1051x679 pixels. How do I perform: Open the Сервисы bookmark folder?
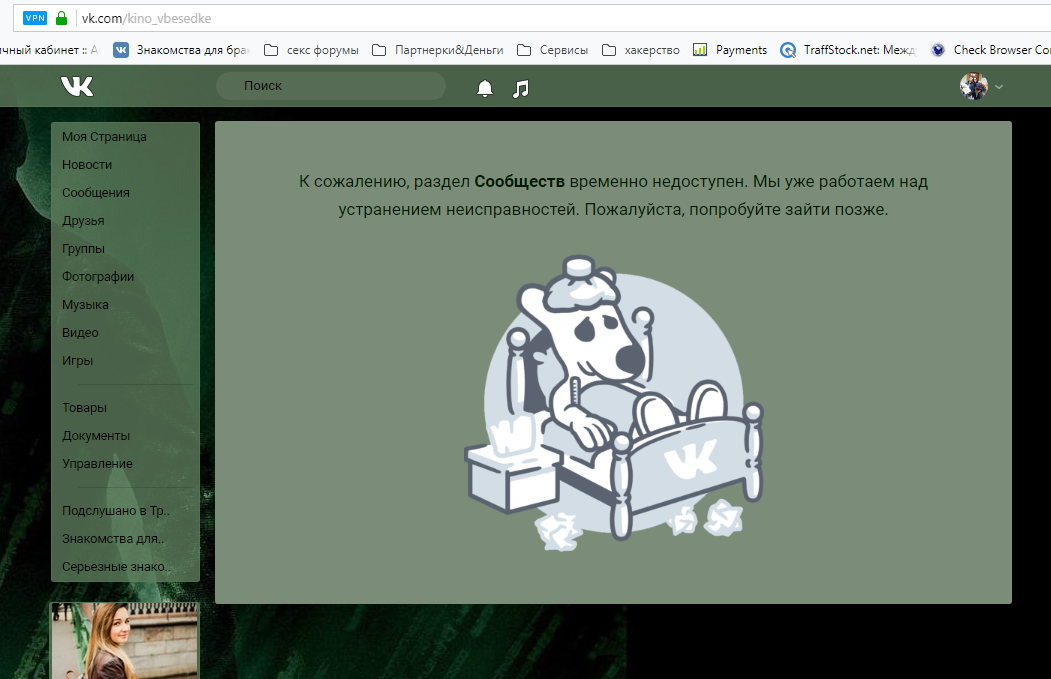click(553, 50)
